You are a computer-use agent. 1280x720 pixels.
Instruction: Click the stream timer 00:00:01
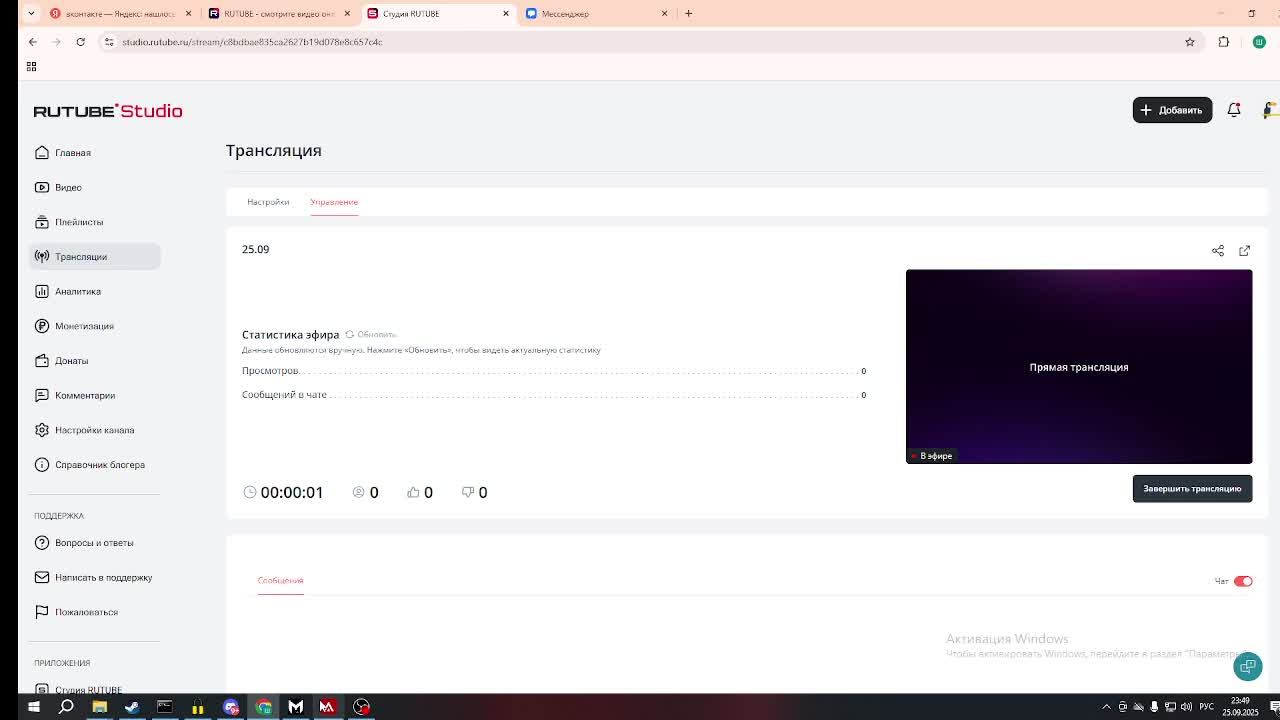click(x=284, y=492)
